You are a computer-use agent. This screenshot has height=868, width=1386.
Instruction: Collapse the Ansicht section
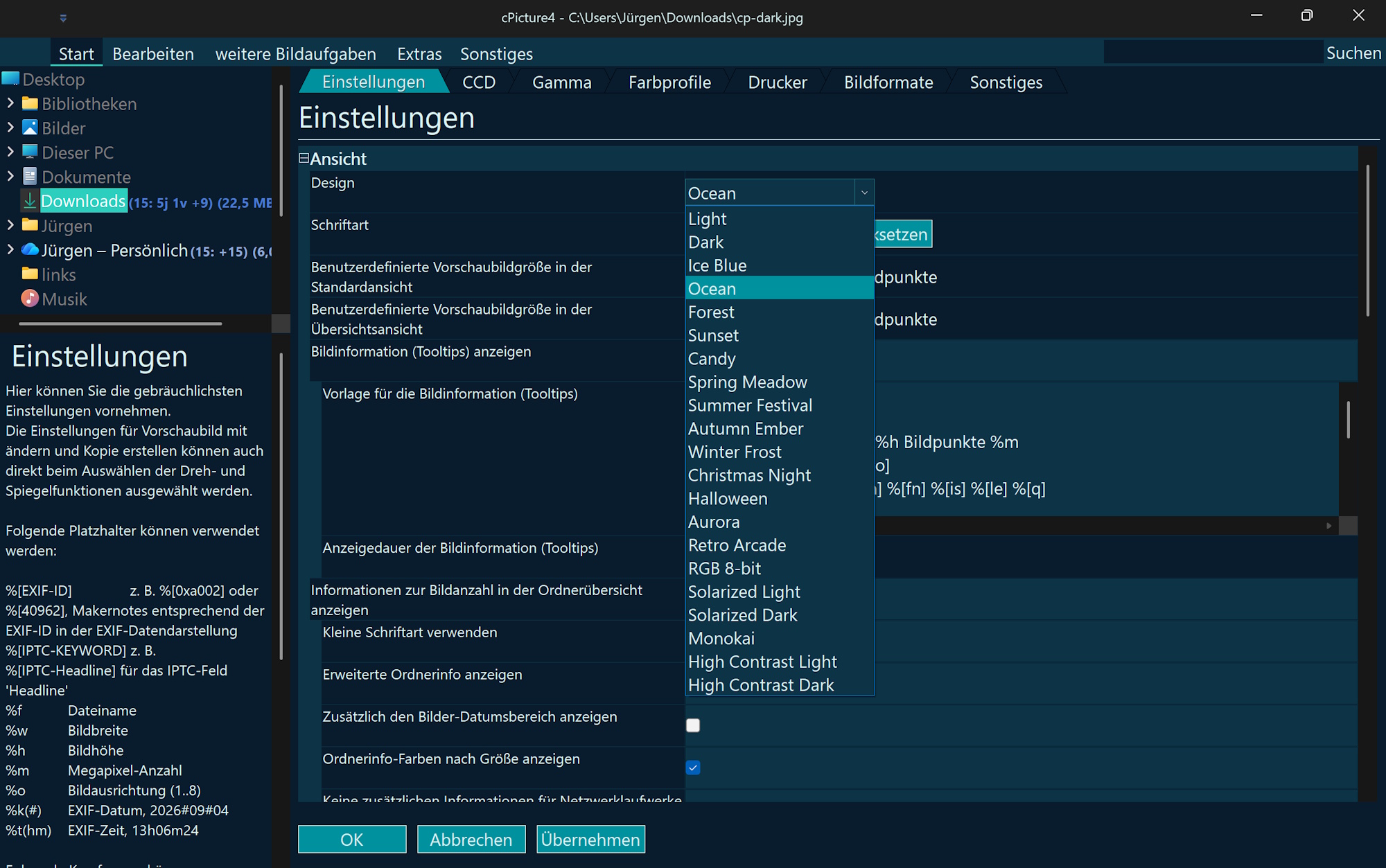point(304,158)
